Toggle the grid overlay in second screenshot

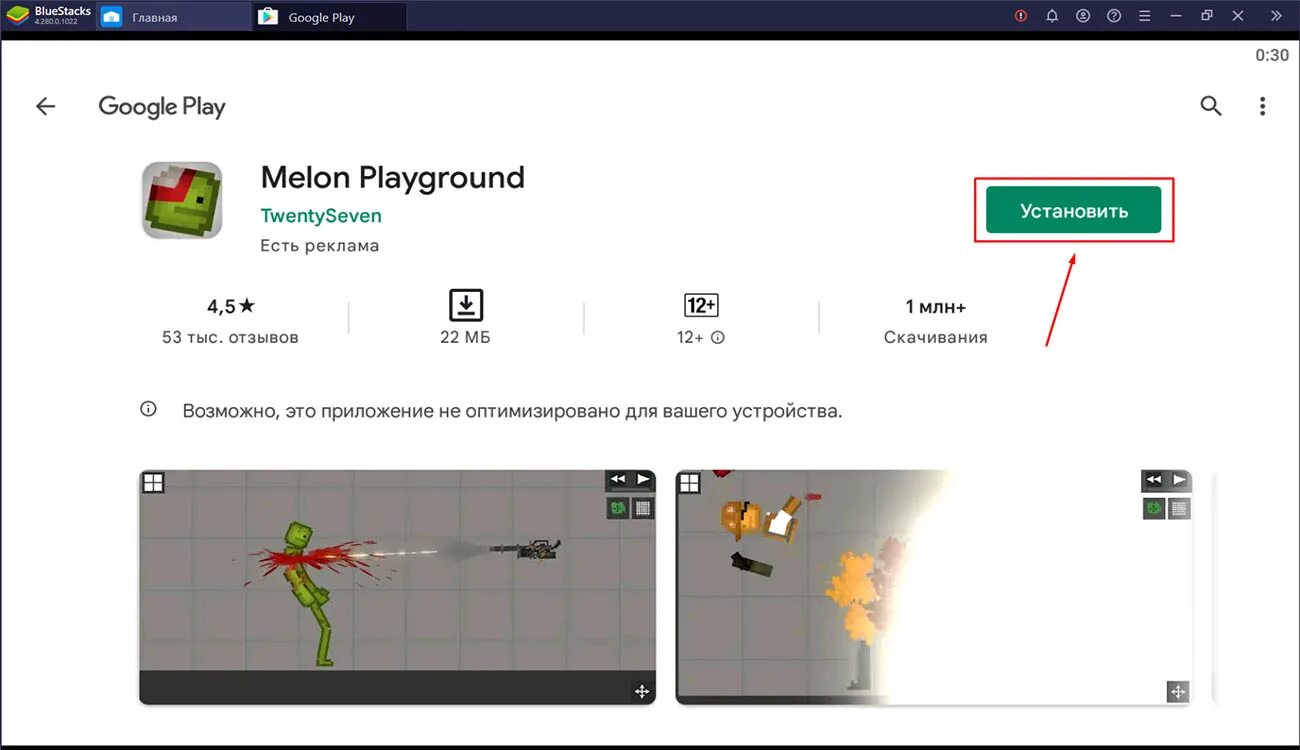click(1178, 508)
